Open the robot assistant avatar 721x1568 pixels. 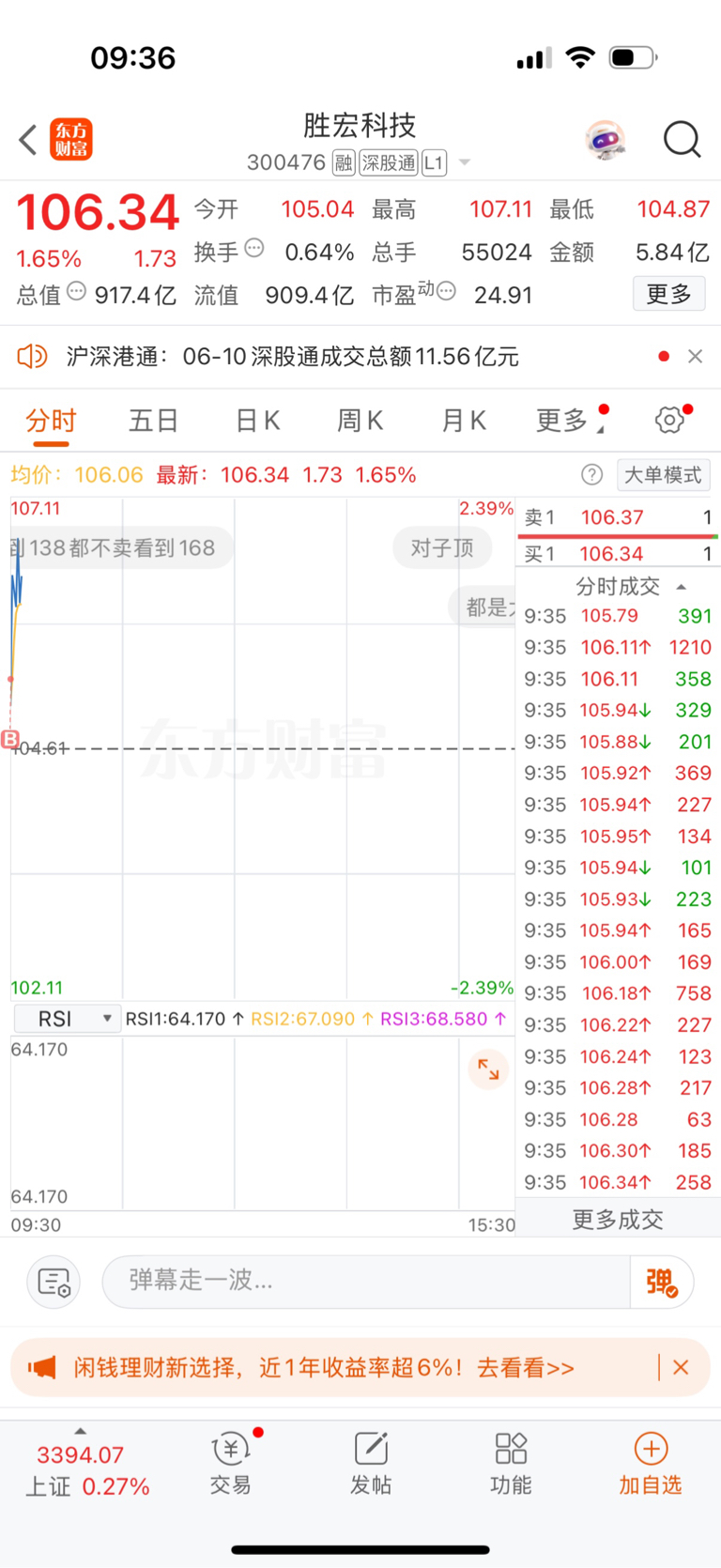[606, 141]
